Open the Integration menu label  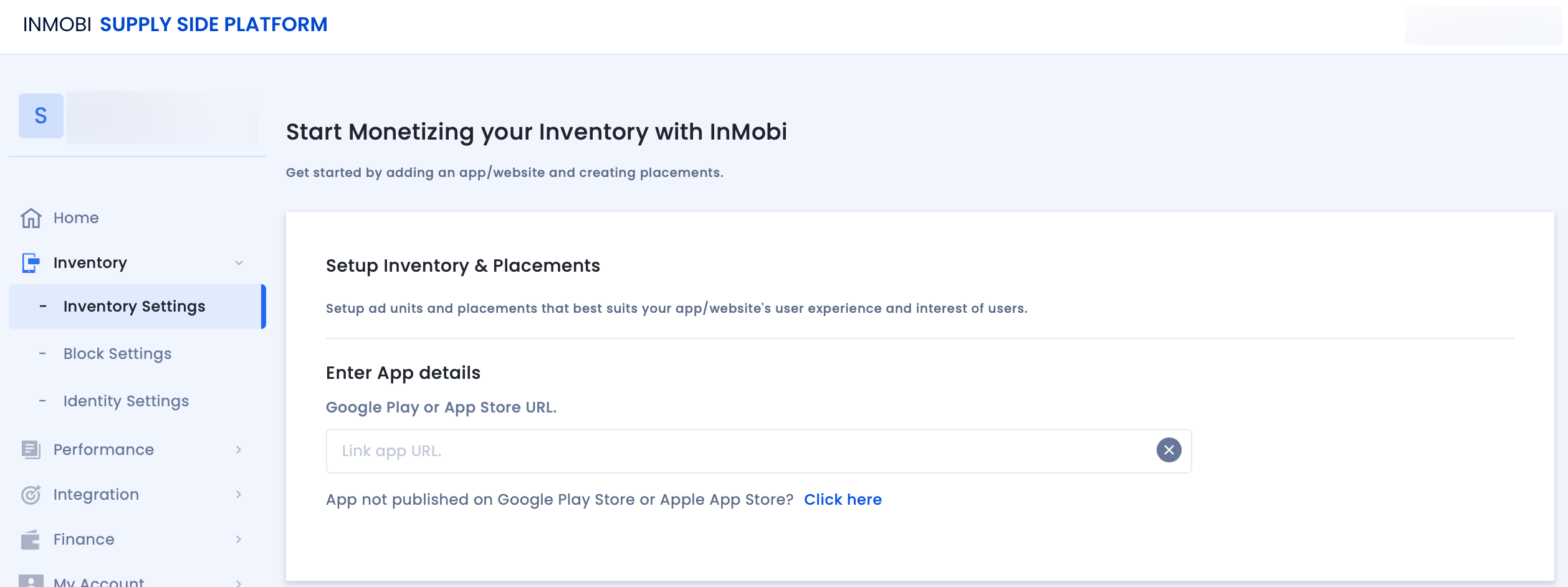(96, 494)
